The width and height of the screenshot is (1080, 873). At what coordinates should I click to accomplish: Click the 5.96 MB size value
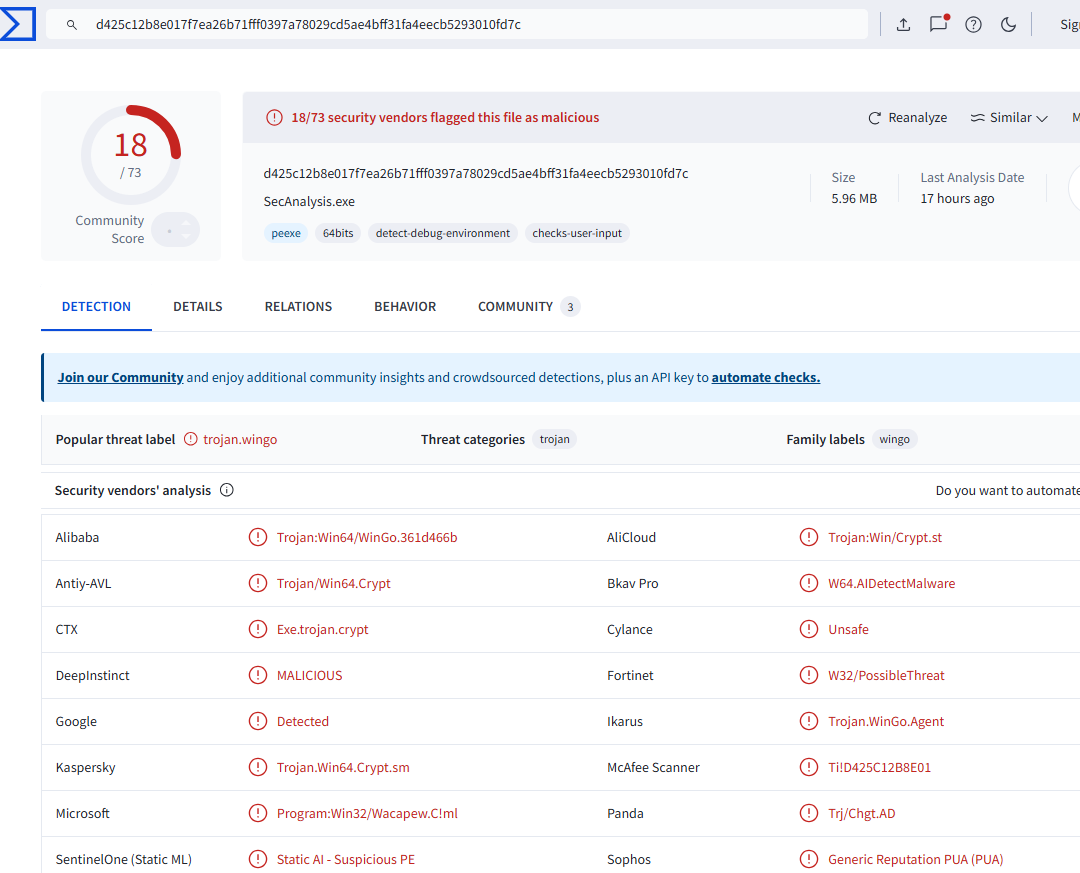point(854,198)
